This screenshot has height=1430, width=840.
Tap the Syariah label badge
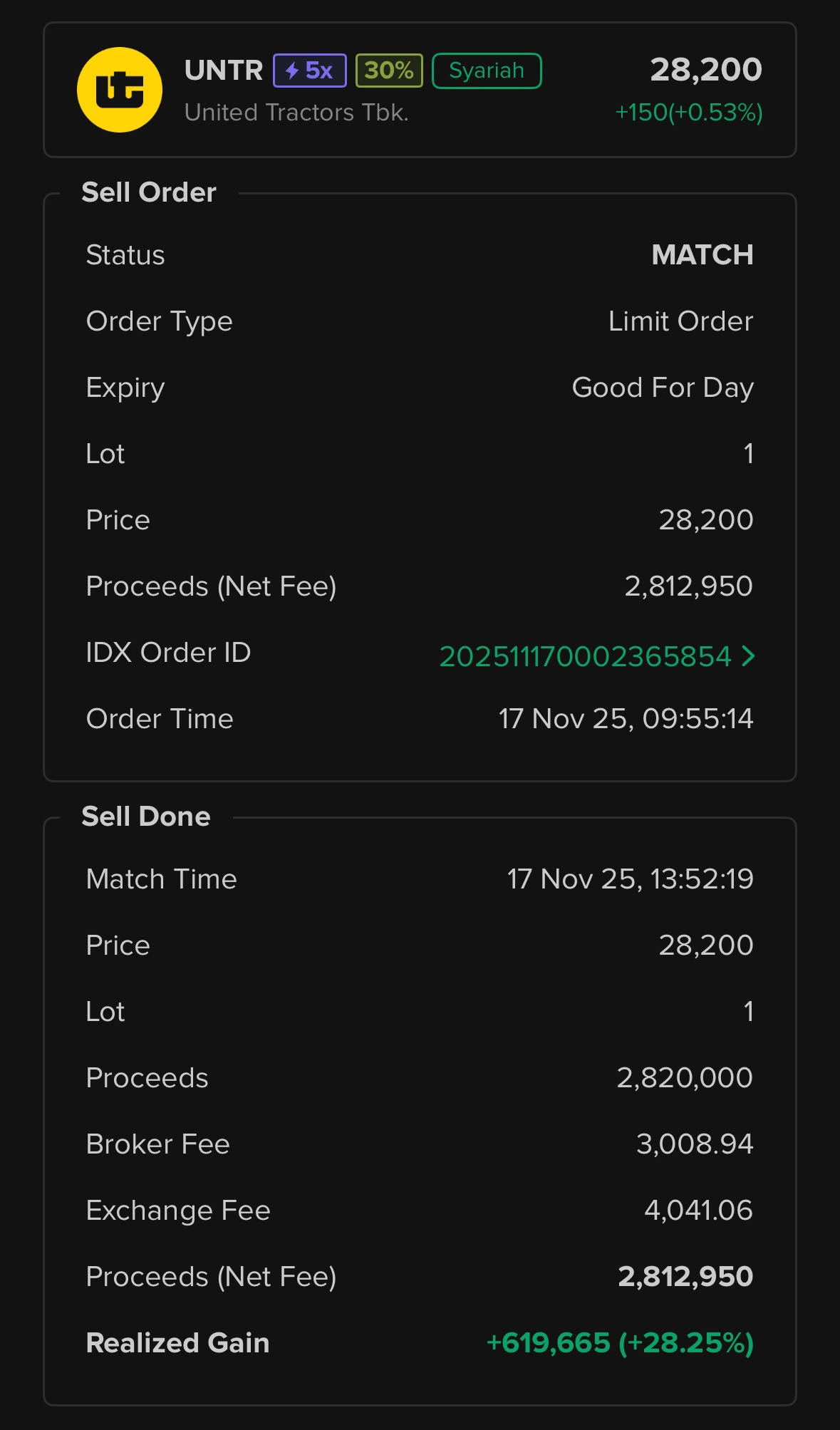[x=487, y=71]
